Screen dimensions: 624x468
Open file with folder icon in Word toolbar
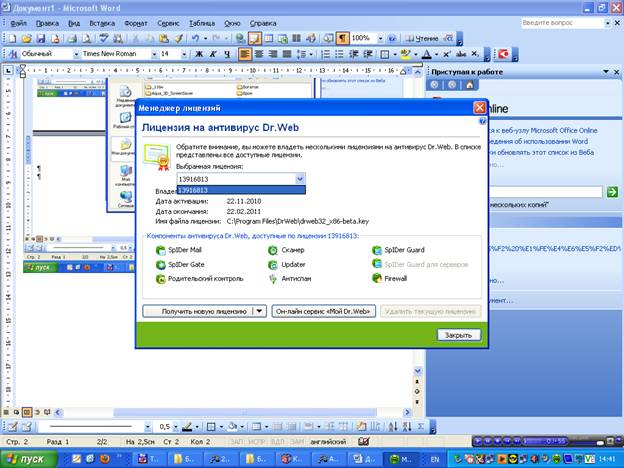click(x=26, y=39)
